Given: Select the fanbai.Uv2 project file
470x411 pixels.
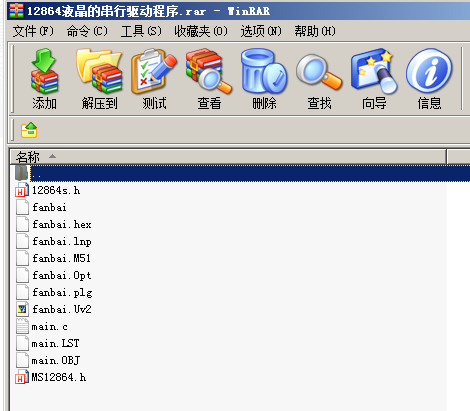Looking at the screenshot, I should click(62, 309).
